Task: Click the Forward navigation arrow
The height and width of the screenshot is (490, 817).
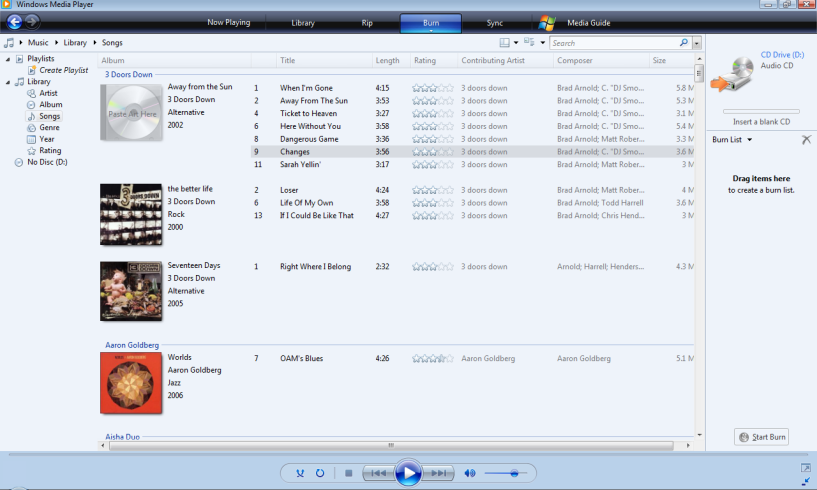Action: 32,21
